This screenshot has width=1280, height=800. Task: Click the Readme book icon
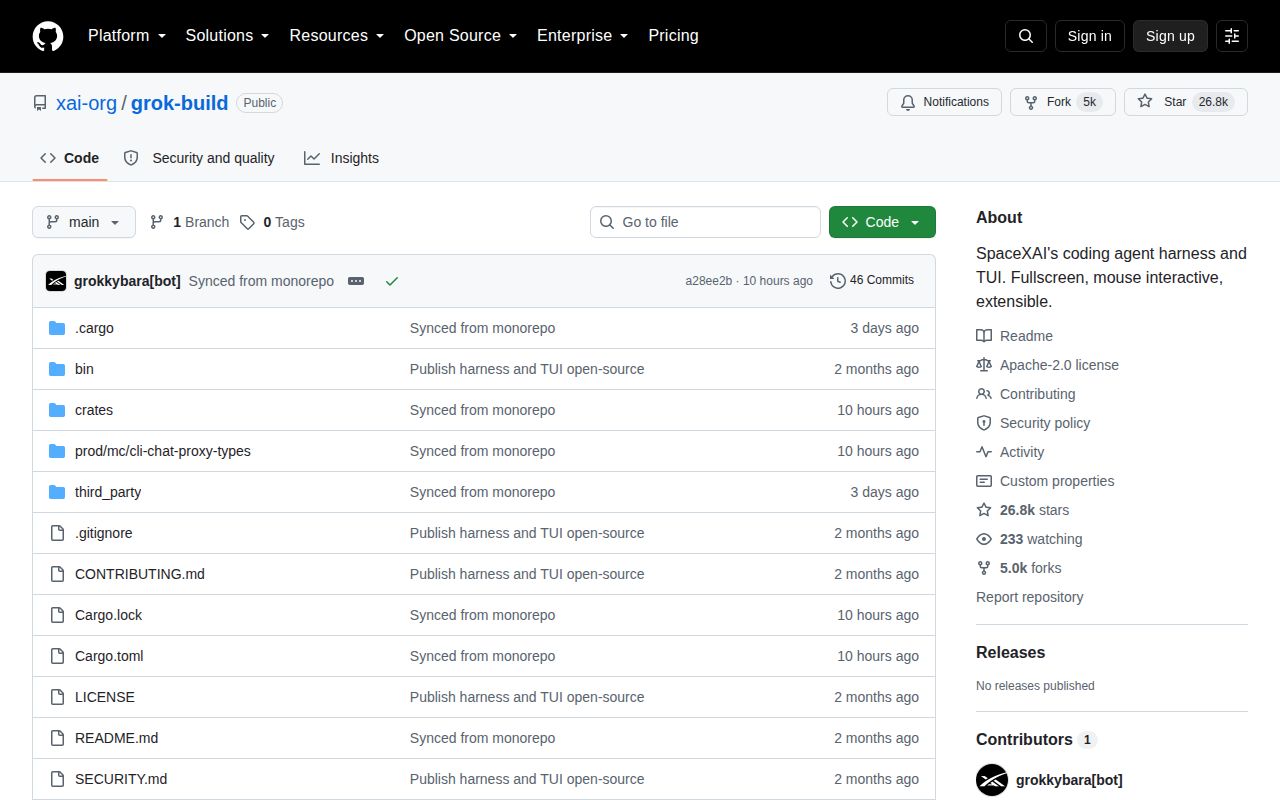(984, 336)
